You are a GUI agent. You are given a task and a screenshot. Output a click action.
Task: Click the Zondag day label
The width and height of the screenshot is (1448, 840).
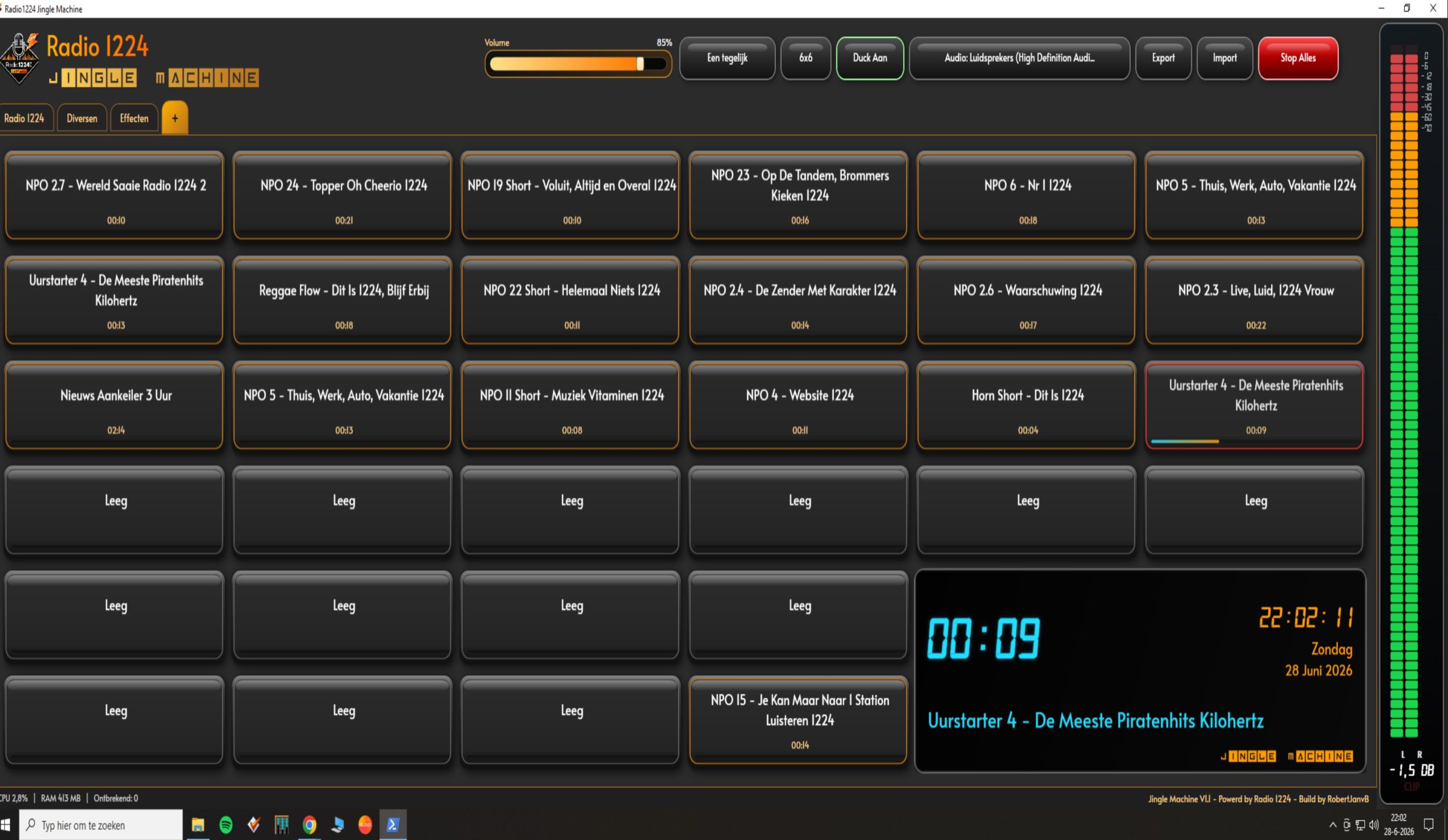(x=1331, y=649)
